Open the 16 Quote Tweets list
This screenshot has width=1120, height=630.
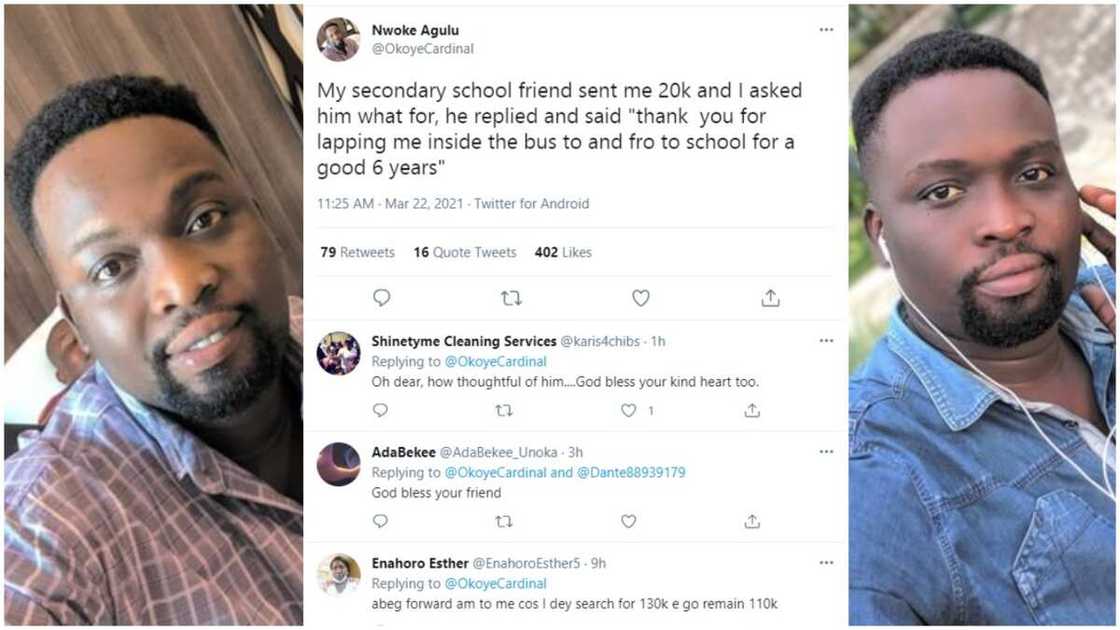tap(465, 252)
